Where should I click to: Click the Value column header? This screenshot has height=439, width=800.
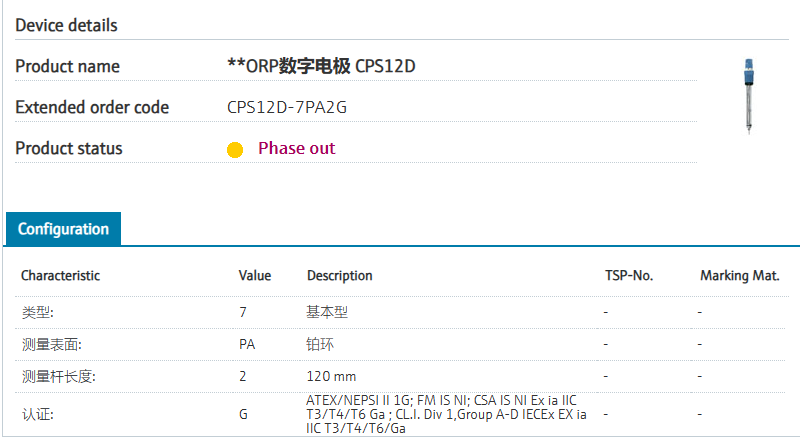(x=255, y=276)
